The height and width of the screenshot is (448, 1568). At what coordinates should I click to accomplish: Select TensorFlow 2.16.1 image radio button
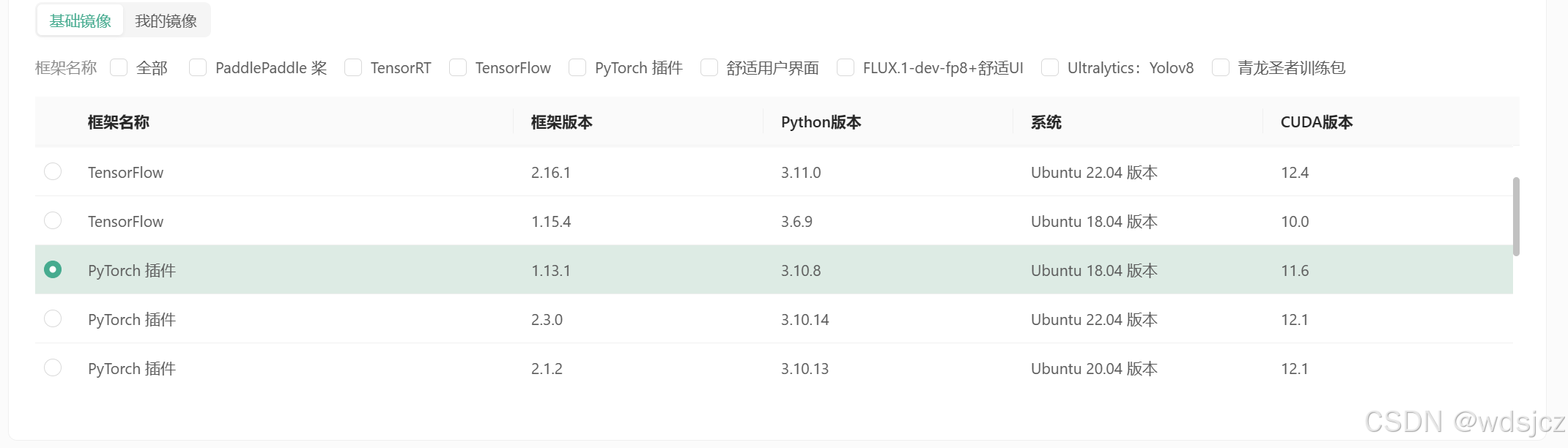53,171
